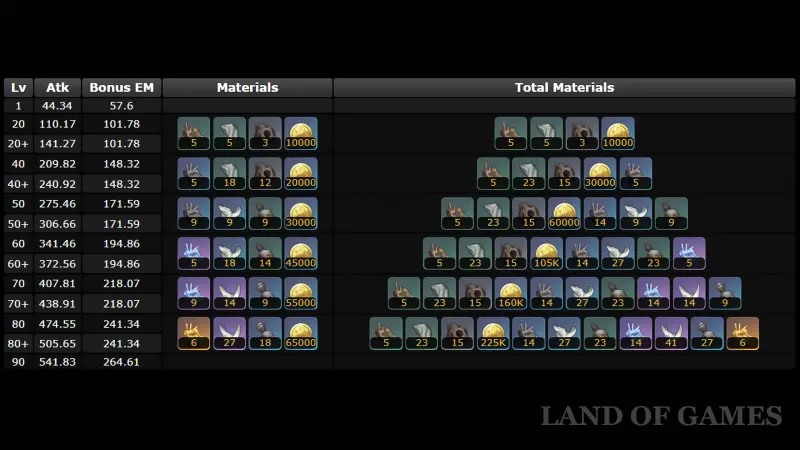Click the level cell reading 1
This screenshot has width=800, height=450.
(18, 106)
